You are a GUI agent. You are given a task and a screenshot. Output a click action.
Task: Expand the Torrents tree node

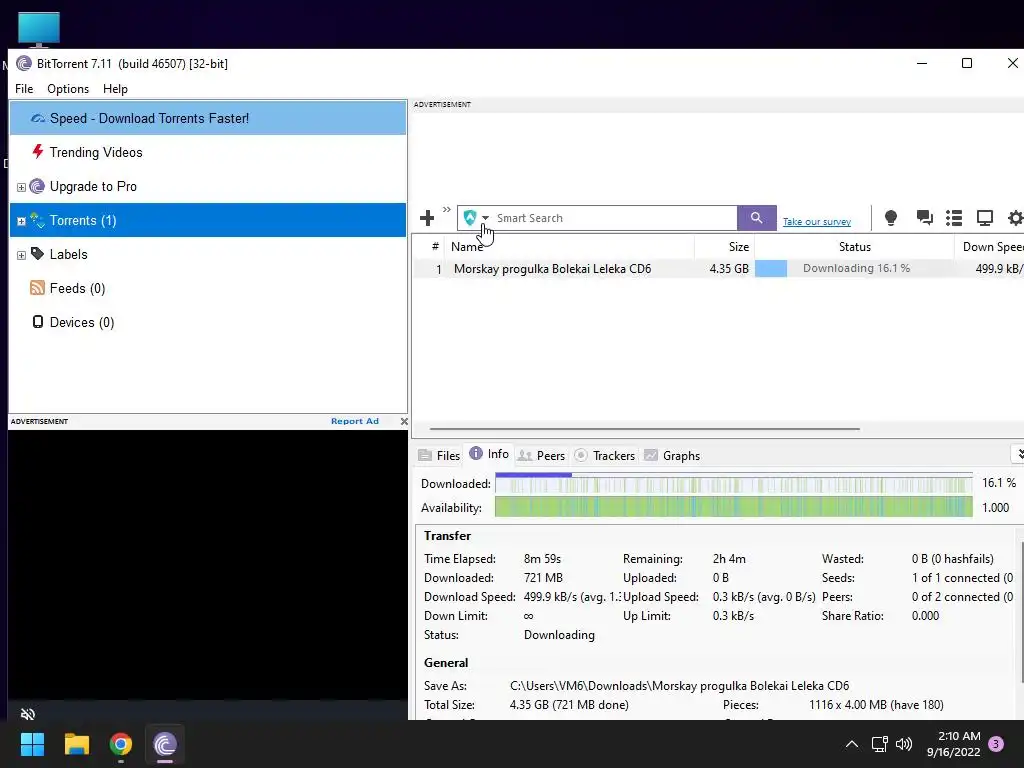21,221
